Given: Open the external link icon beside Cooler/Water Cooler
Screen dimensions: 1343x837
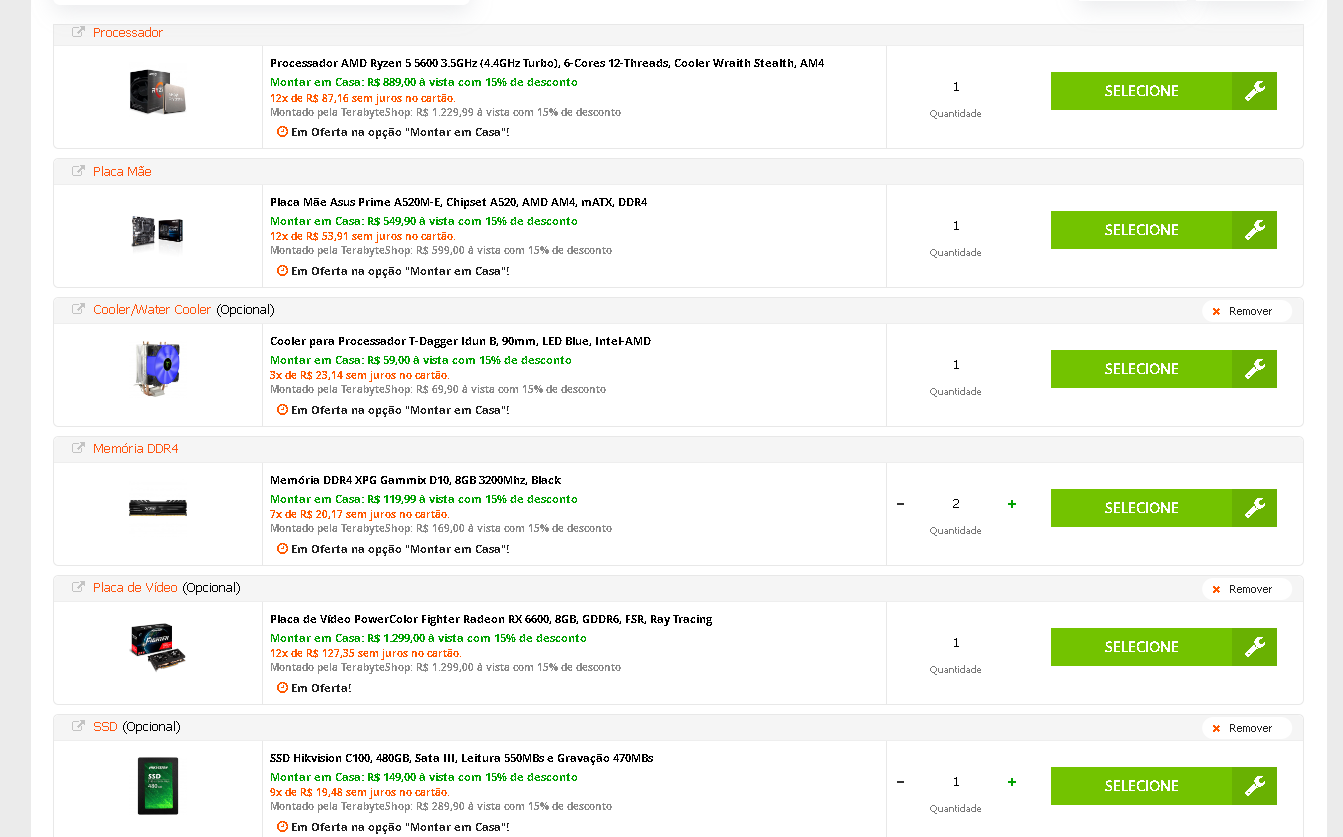Looking at the screenshot, I should pyautogui.click(x=79, y=309).
